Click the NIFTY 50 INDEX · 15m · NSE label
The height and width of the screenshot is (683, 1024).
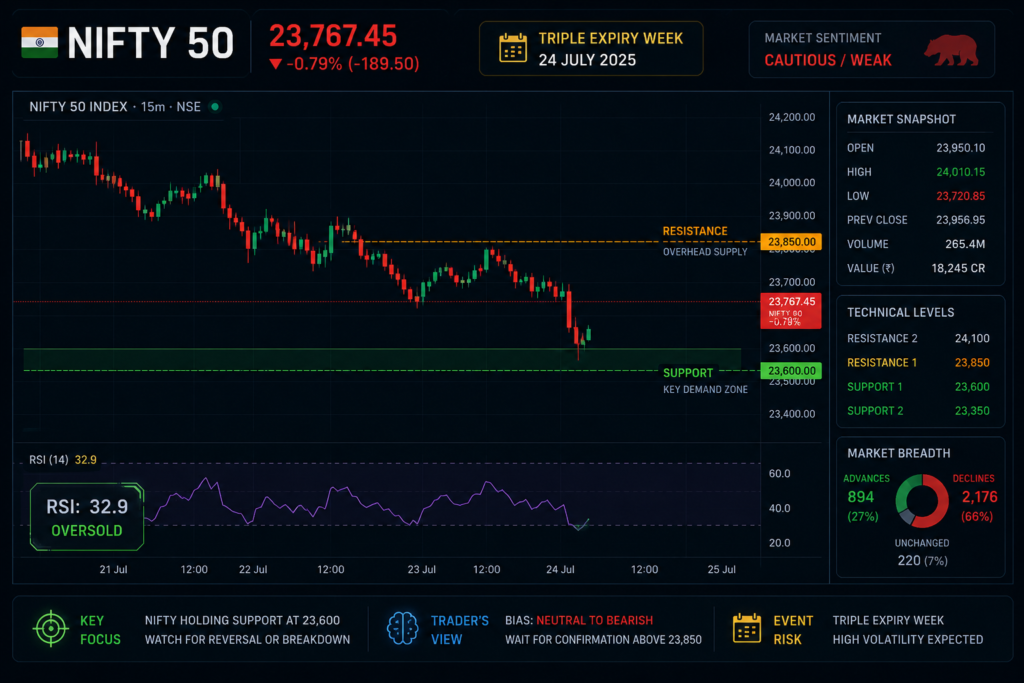tap(115, 106)
